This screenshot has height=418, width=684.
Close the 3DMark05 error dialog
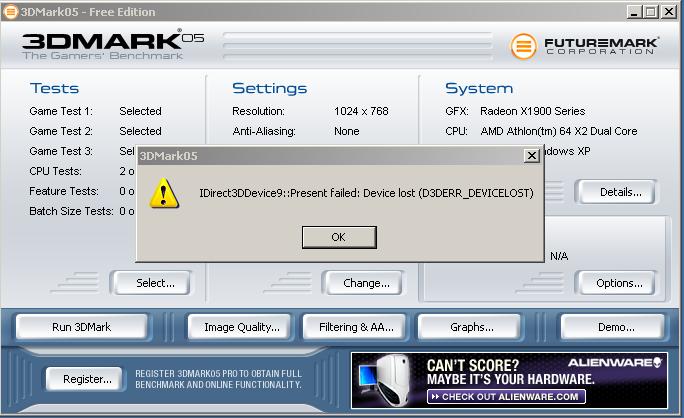(x=531, y=155)
